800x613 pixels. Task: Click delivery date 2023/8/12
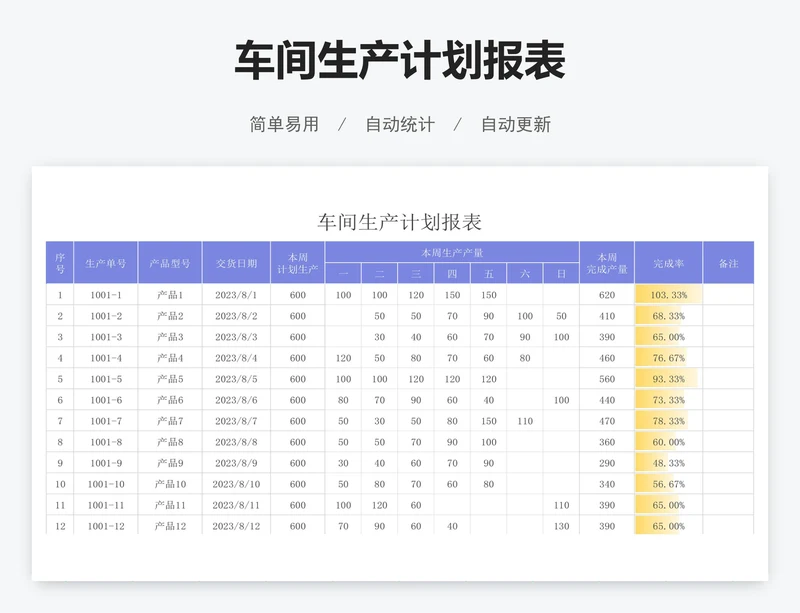tap(236, 526)
